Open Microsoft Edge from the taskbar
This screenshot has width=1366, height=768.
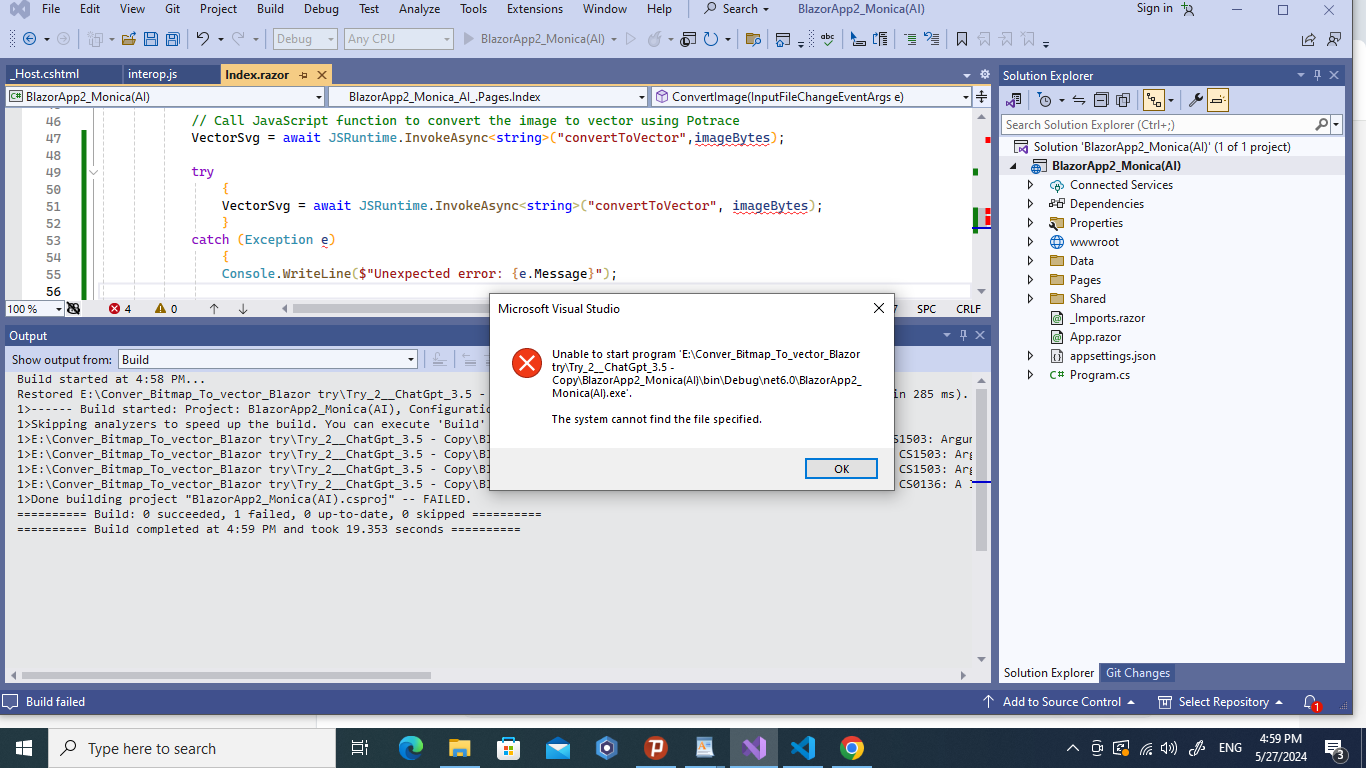[410, 748]
